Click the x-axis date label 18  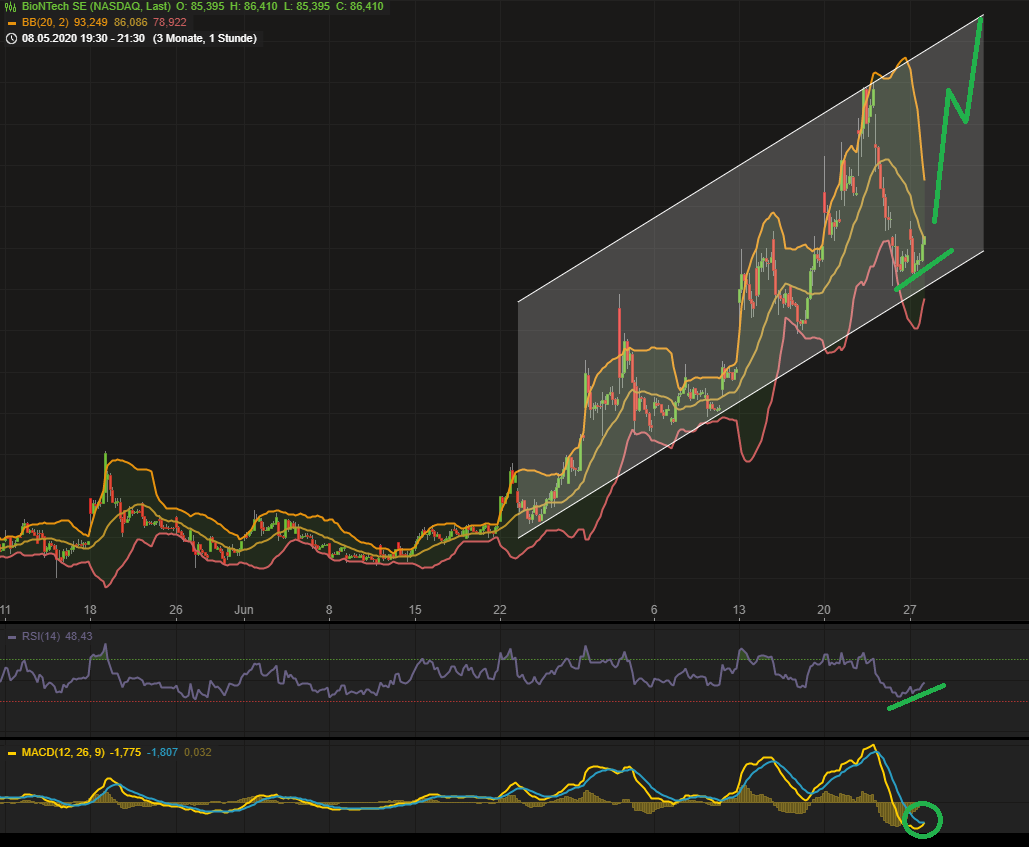pos(91,610)
